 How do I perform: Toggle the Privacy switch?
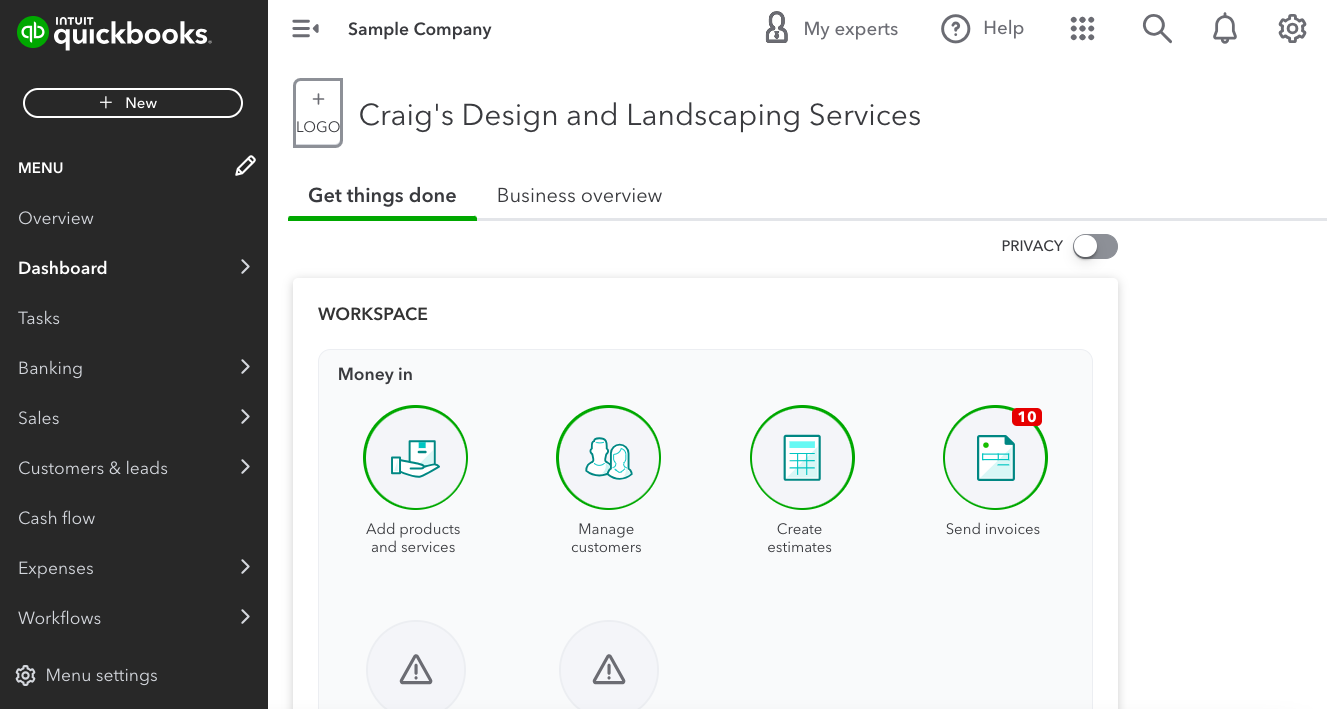[x=1095, y=246]
